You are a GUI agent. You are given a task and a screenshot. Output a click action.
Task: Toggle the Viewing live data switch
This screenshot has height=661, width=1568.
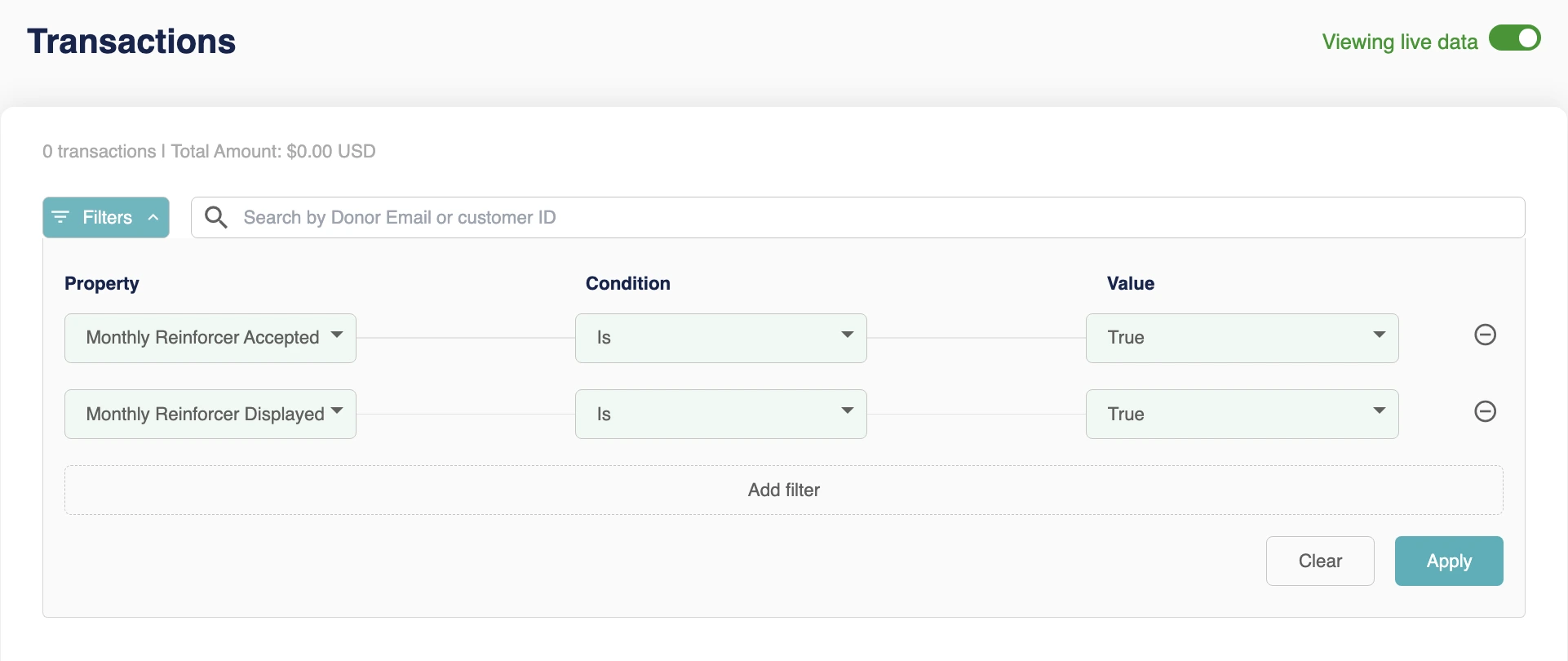(1514, 38)
